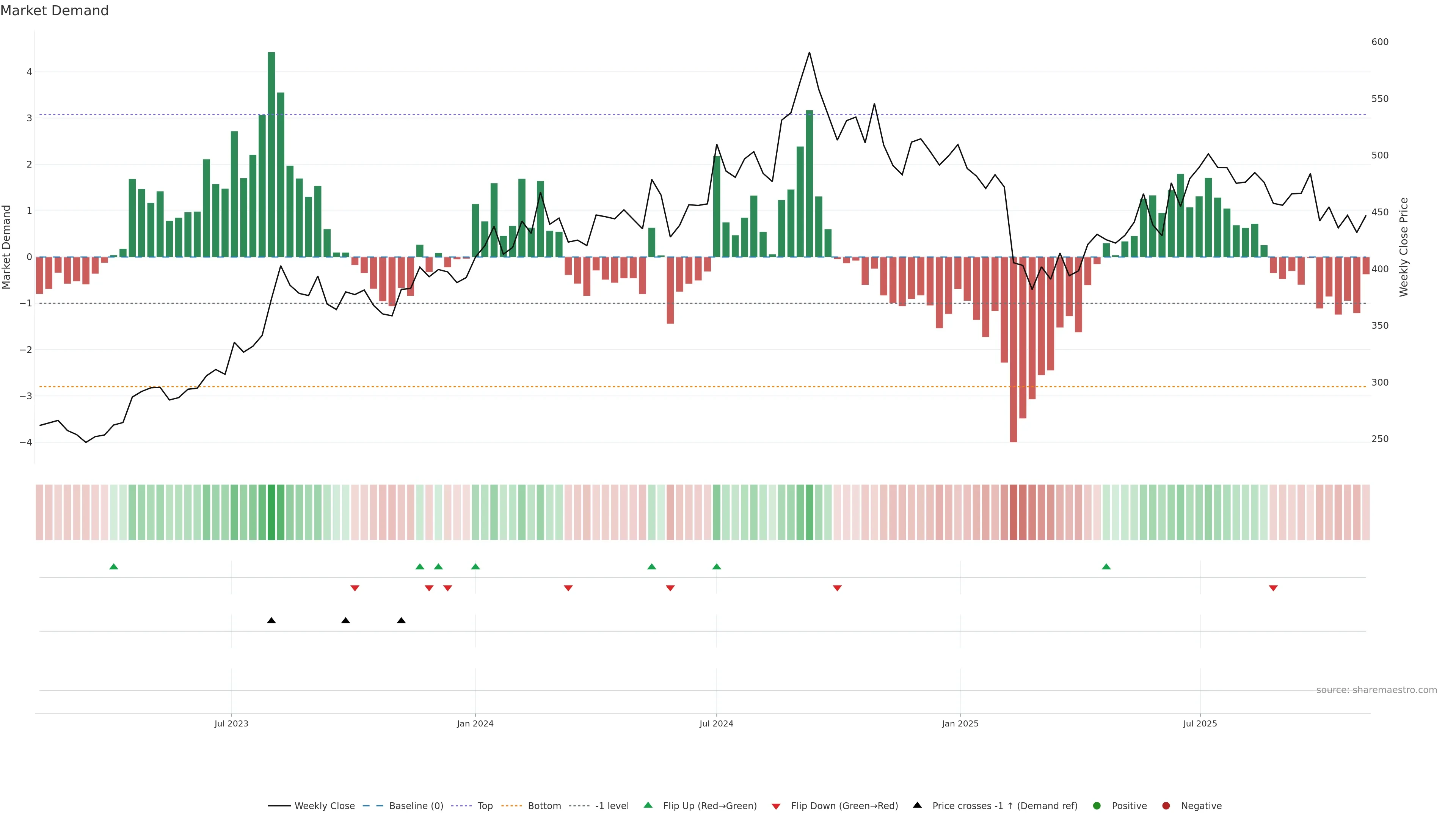Click the sharemaestro.com source text
The height and width of the screenshot is (819, 1456).
1376,690
